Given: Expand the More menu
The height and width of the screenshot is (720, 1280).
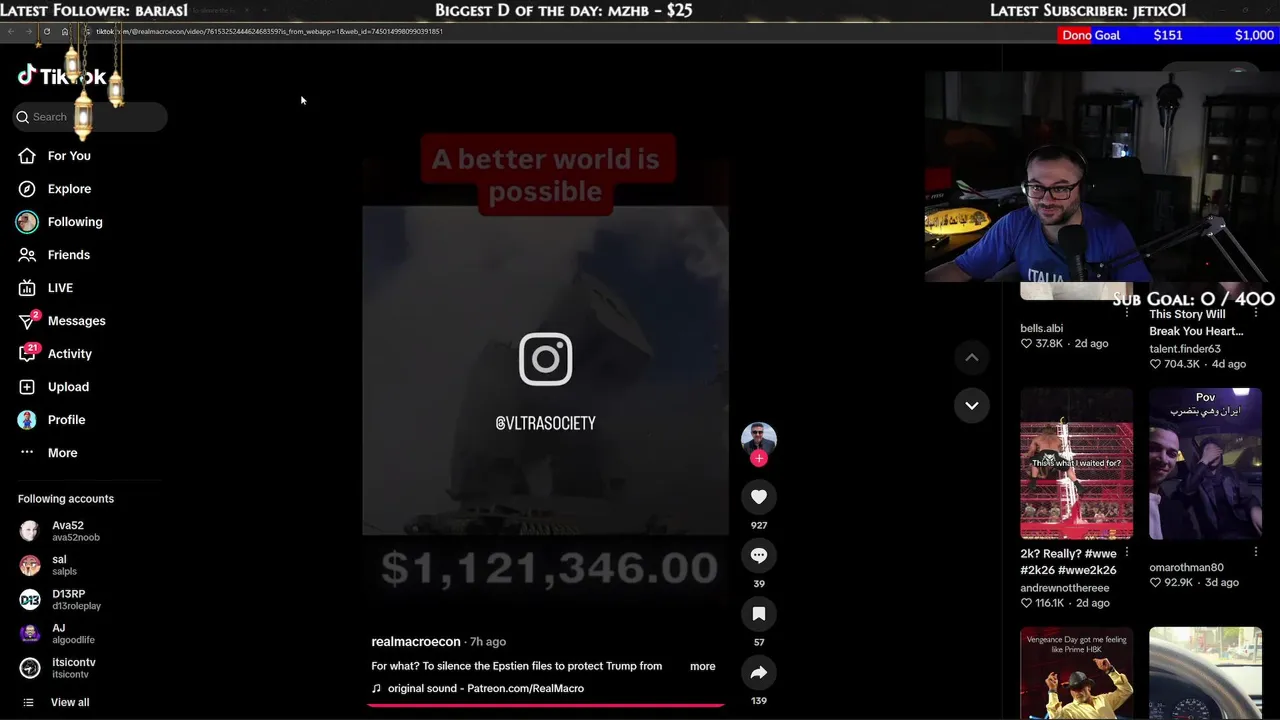Looking at the screenshot, I should [48, 453].
